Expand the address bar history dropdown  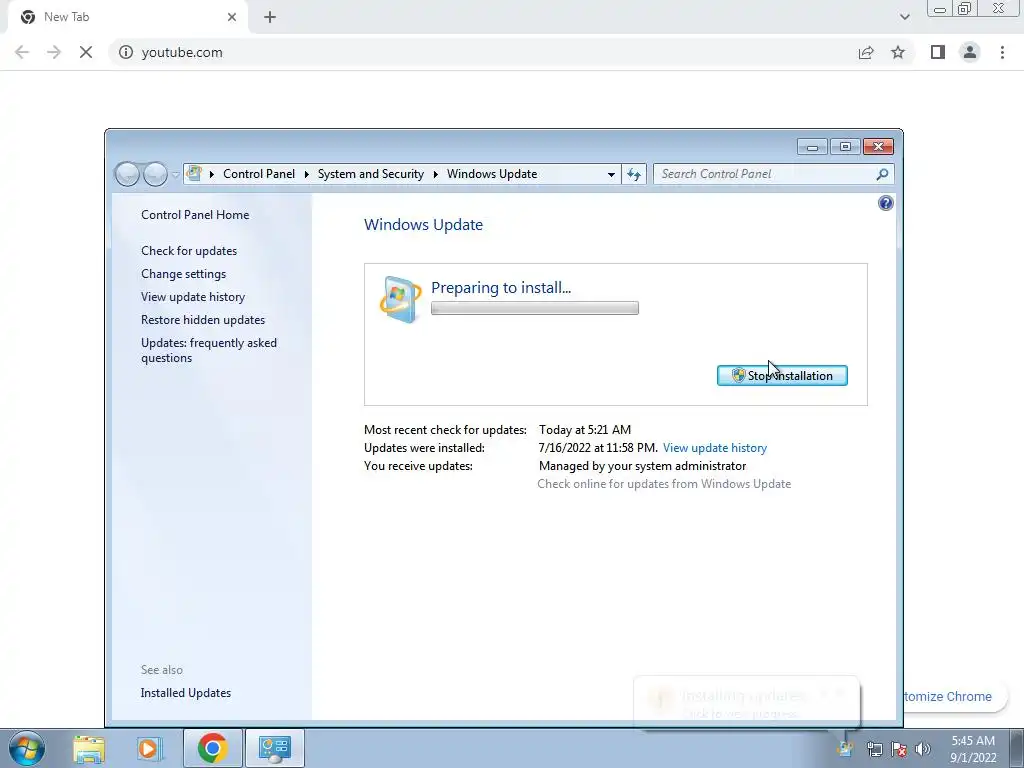click(x=611, y=174)
